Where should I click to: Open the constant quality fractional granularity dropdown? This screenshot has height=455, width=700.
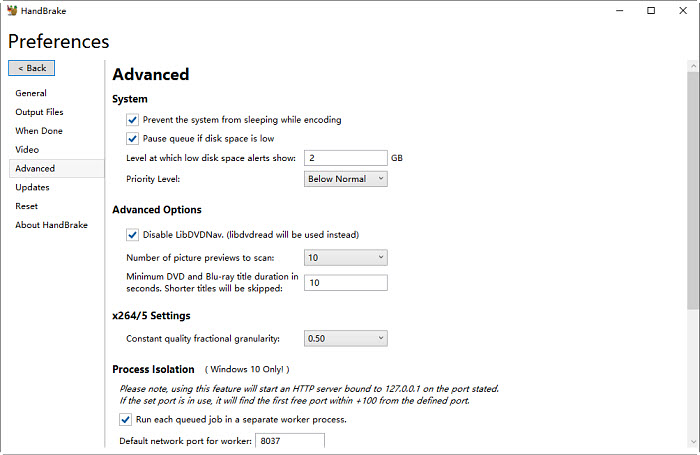point(346,338)
